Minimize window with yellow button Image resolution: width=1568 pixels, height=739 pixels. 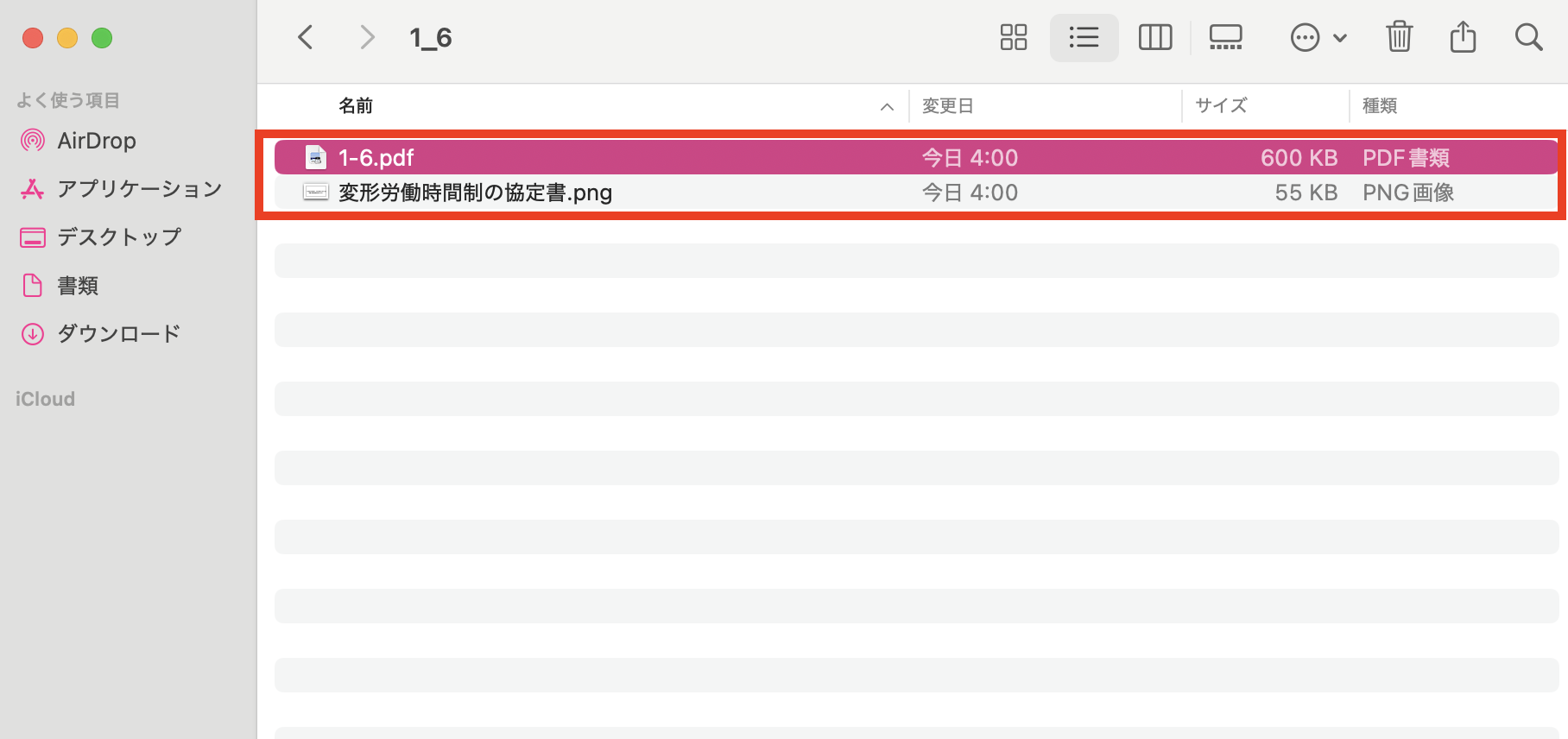[x=67, y=38]
